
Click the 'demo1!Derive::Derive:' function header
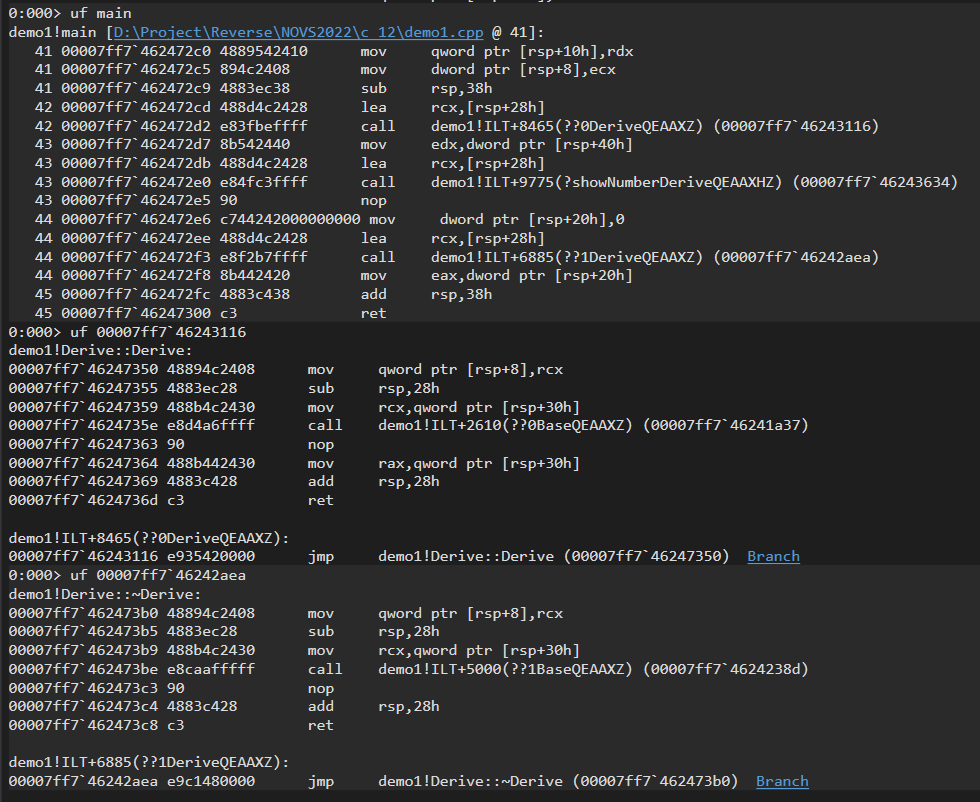pyautogui.click(x=101, y=351)
